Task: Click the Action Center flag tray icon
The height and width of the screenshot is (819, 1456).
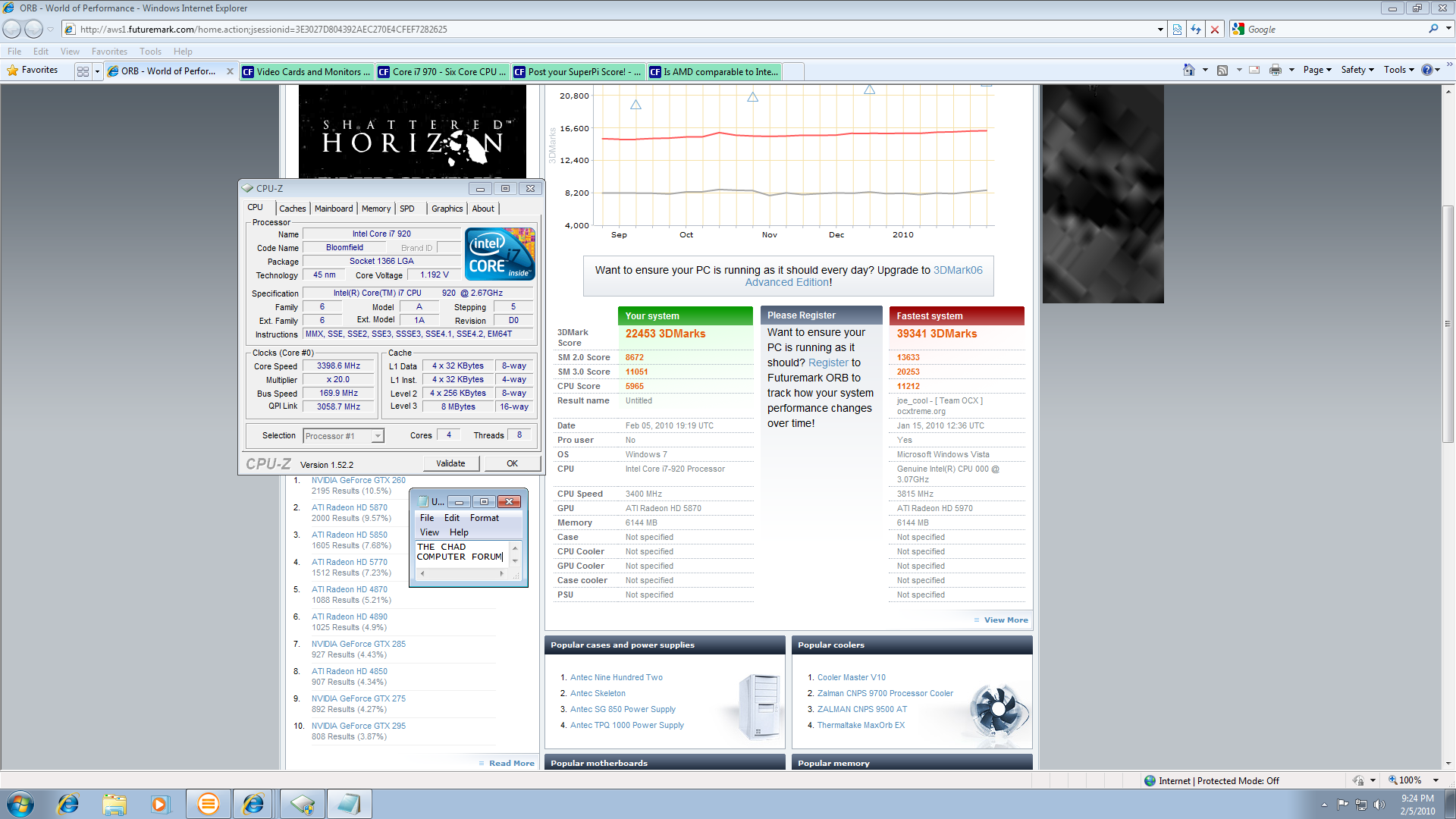Action: 1343,804
